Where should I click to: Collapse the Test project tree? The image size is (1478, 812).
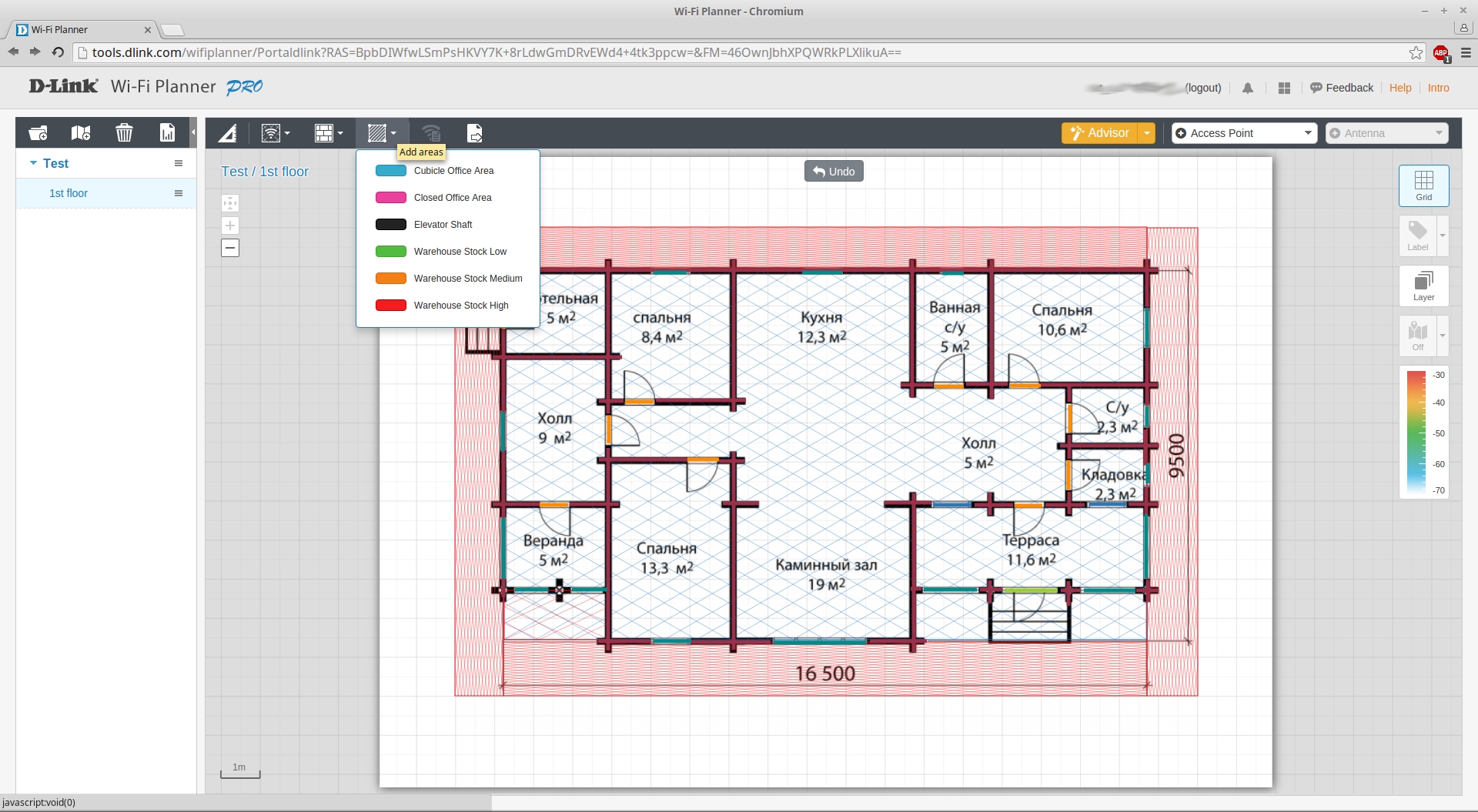click(33, 163)
